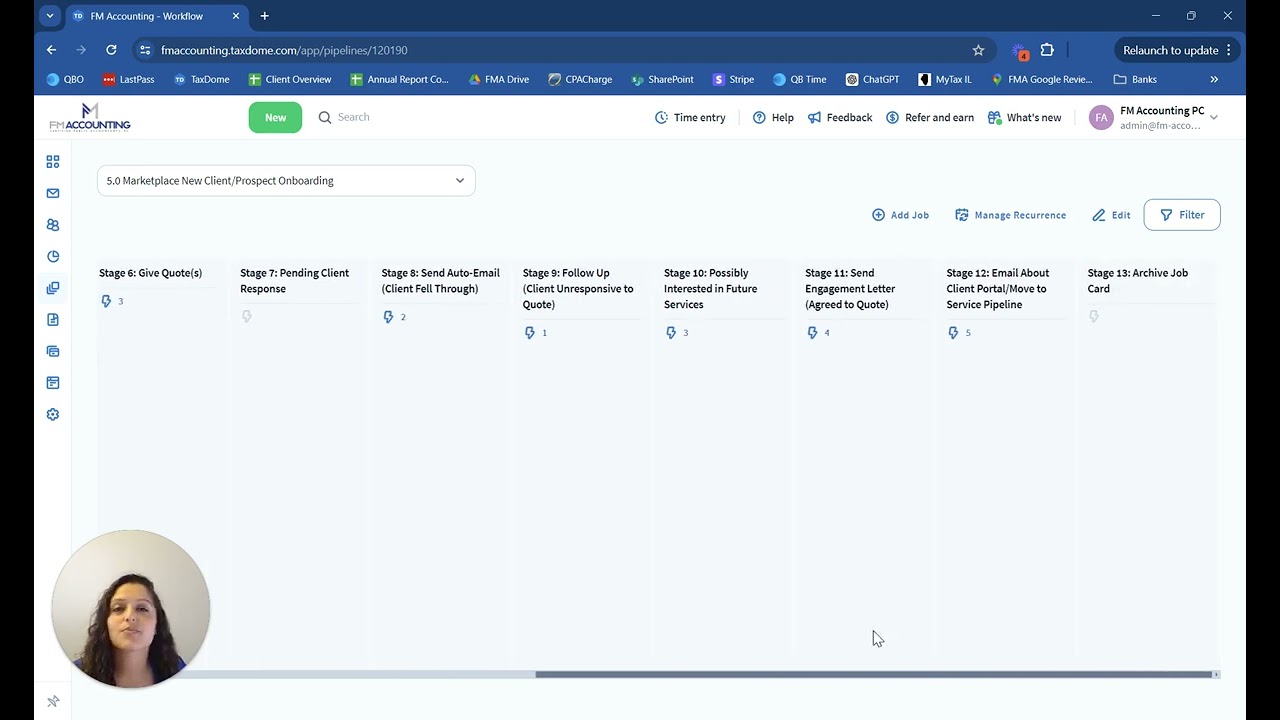Open the workflow pipelines icon in sidebar
Image resolution: width=1280 pixels, height=720 pixels.
[53, 288]
